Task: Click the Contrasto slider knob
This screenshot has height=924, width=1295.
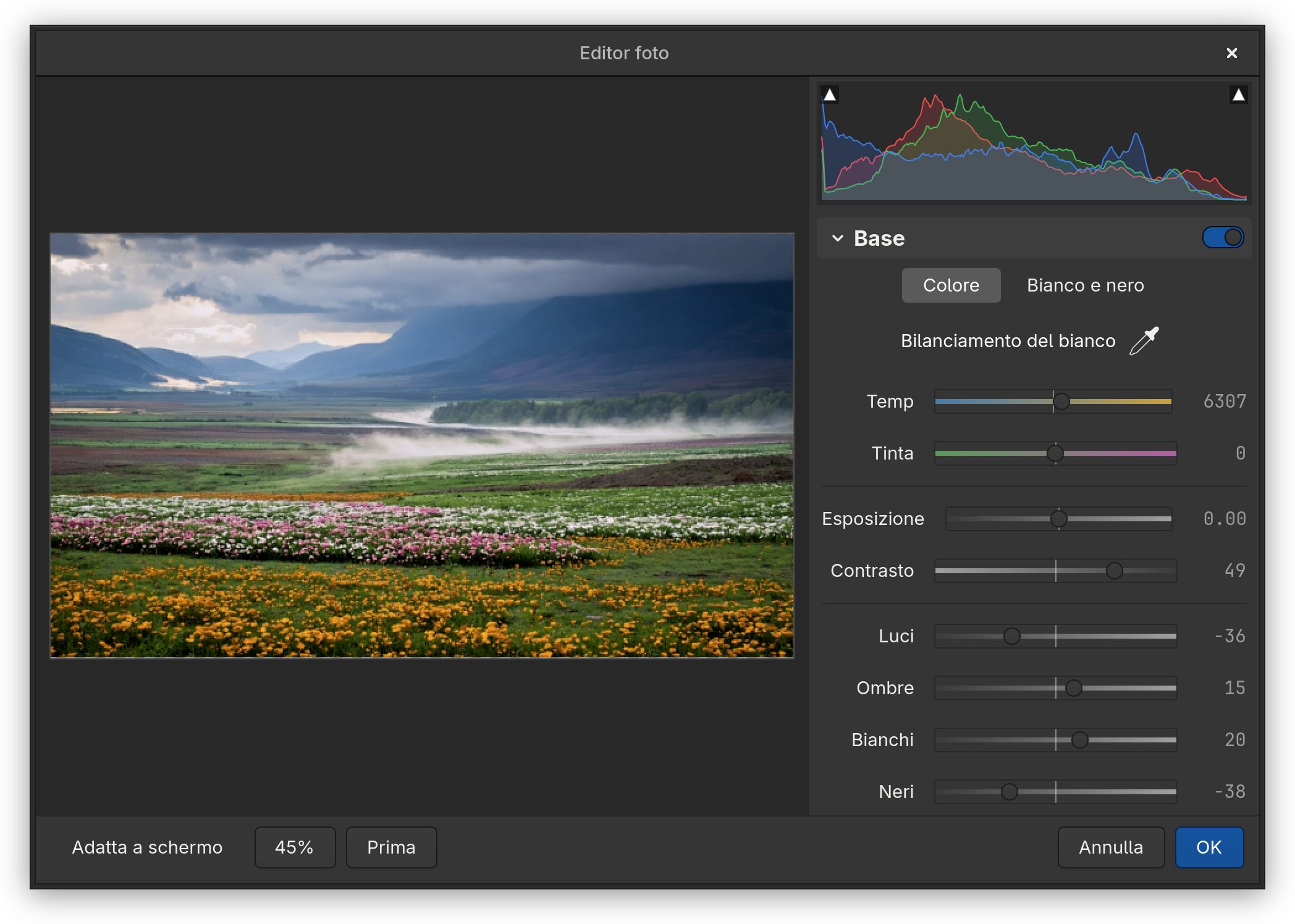Action: click(x=1114, y=571)
